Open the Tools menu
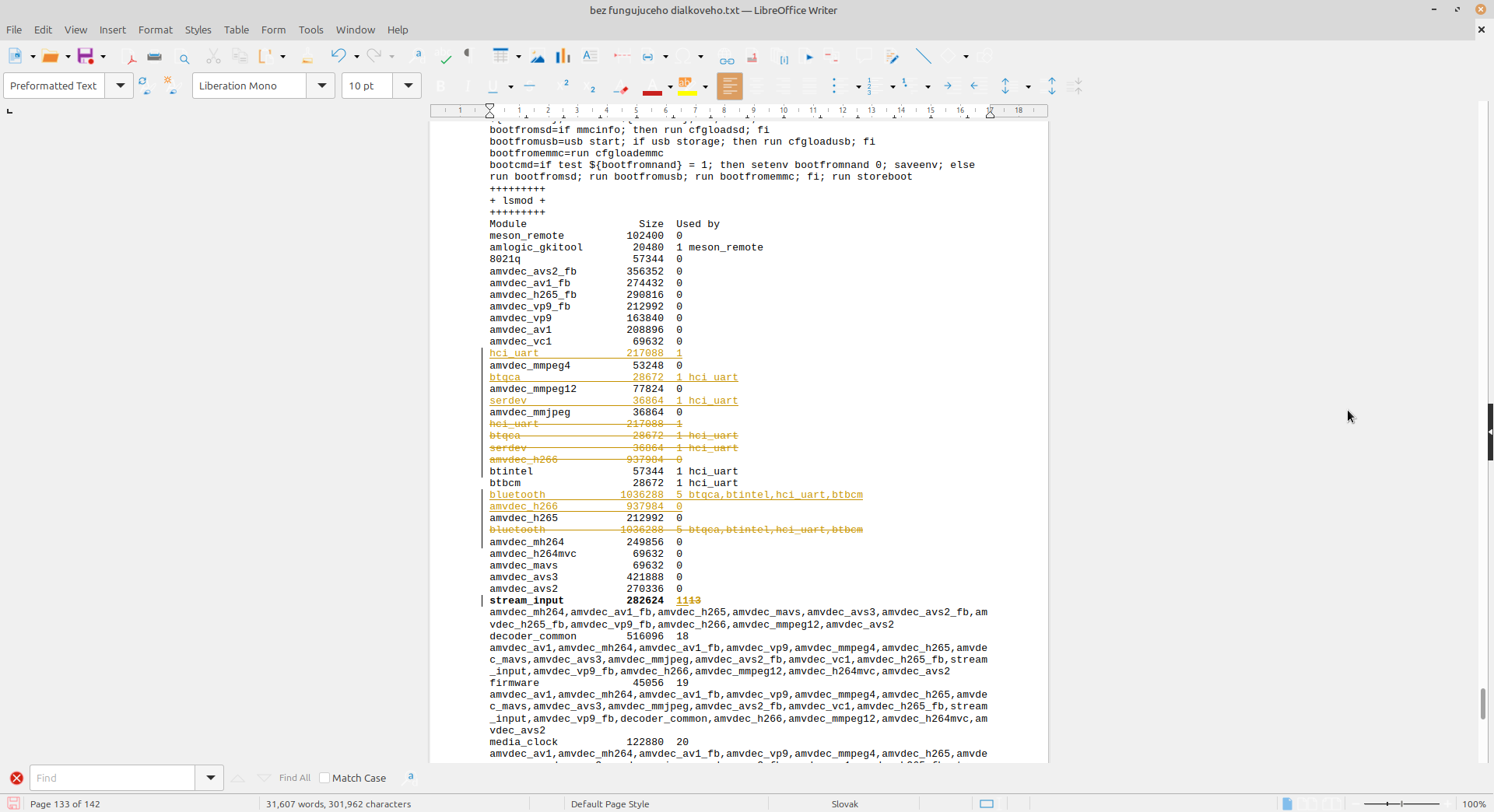 (311, 30)
